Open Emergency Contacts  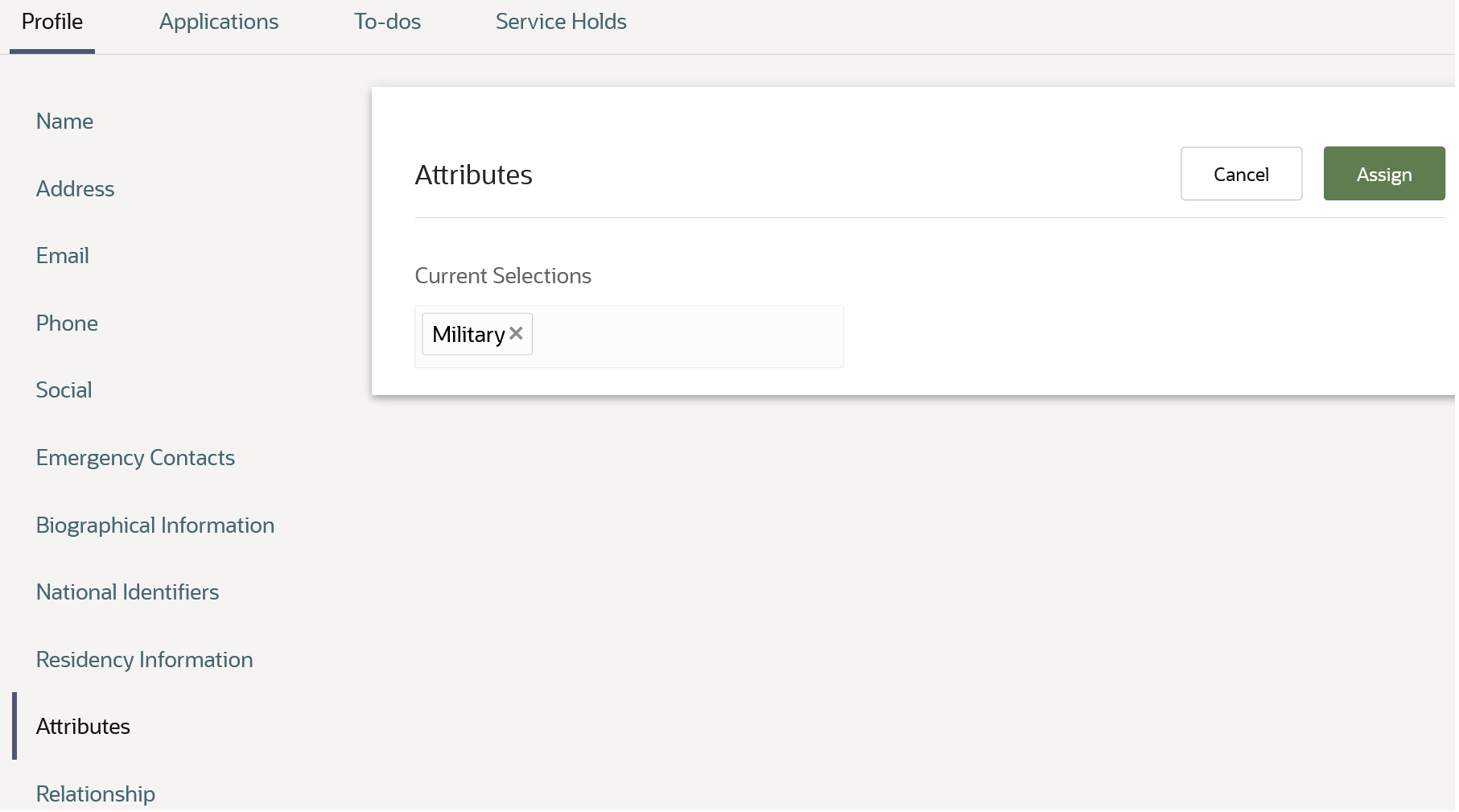(135, 457)
